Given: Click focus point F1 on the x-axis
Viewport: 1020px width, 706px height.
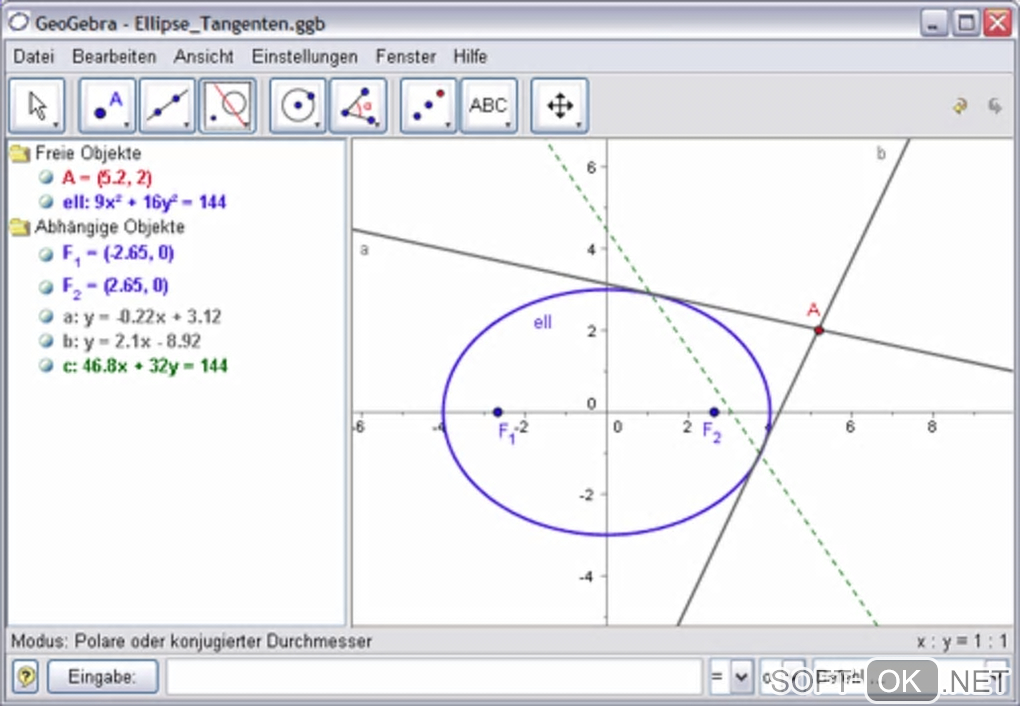Looking at the screenshot, I should pyautogui.click(x=498, y=412).
